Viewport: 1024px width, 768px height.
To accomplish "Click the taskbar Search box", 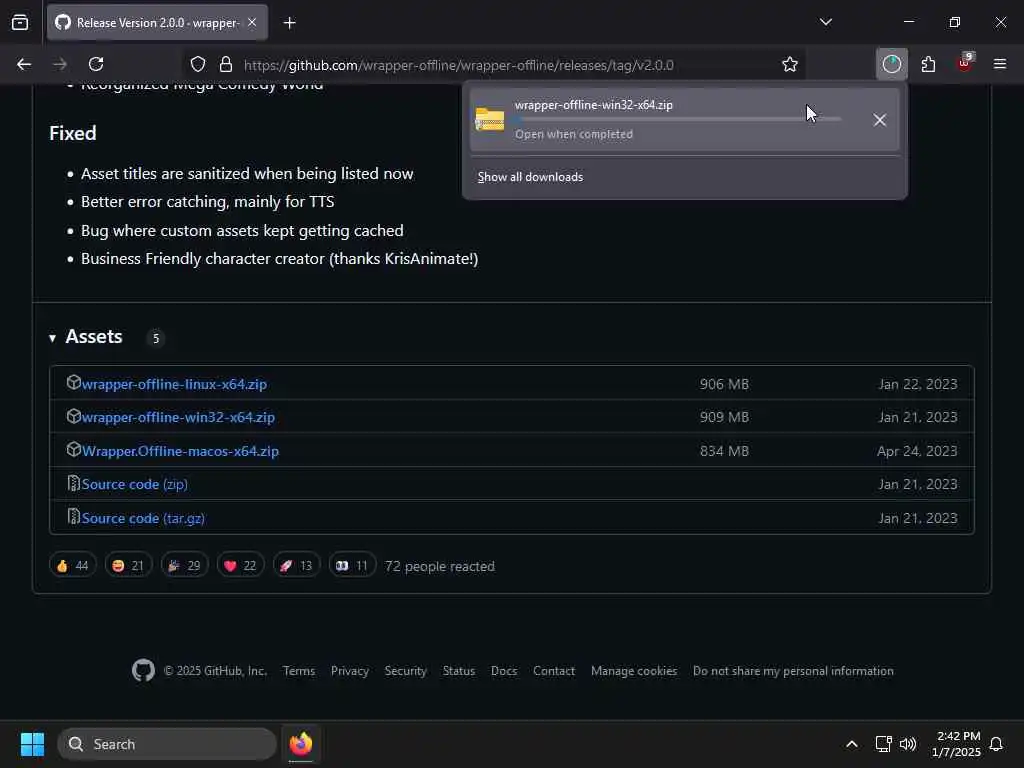I will pyautogui.click(x=167, y=744).
